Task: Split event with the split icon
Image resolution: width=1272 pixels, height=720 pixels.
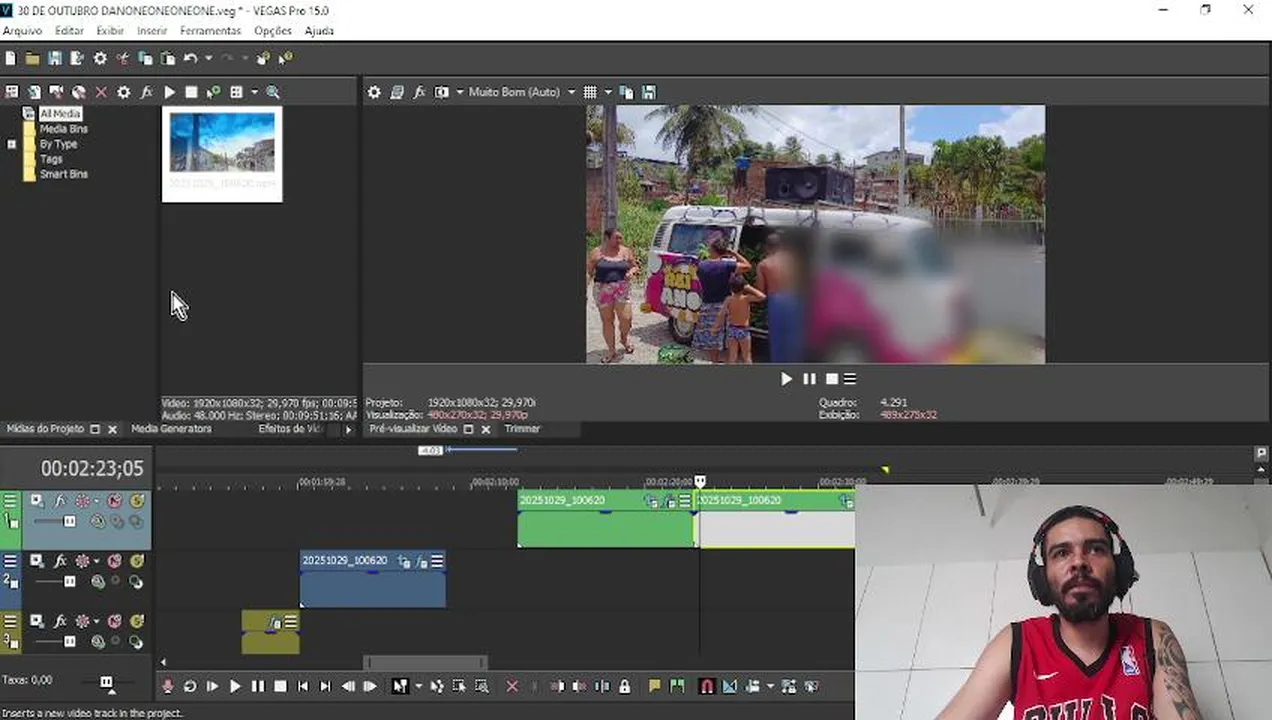Action: 602,686
